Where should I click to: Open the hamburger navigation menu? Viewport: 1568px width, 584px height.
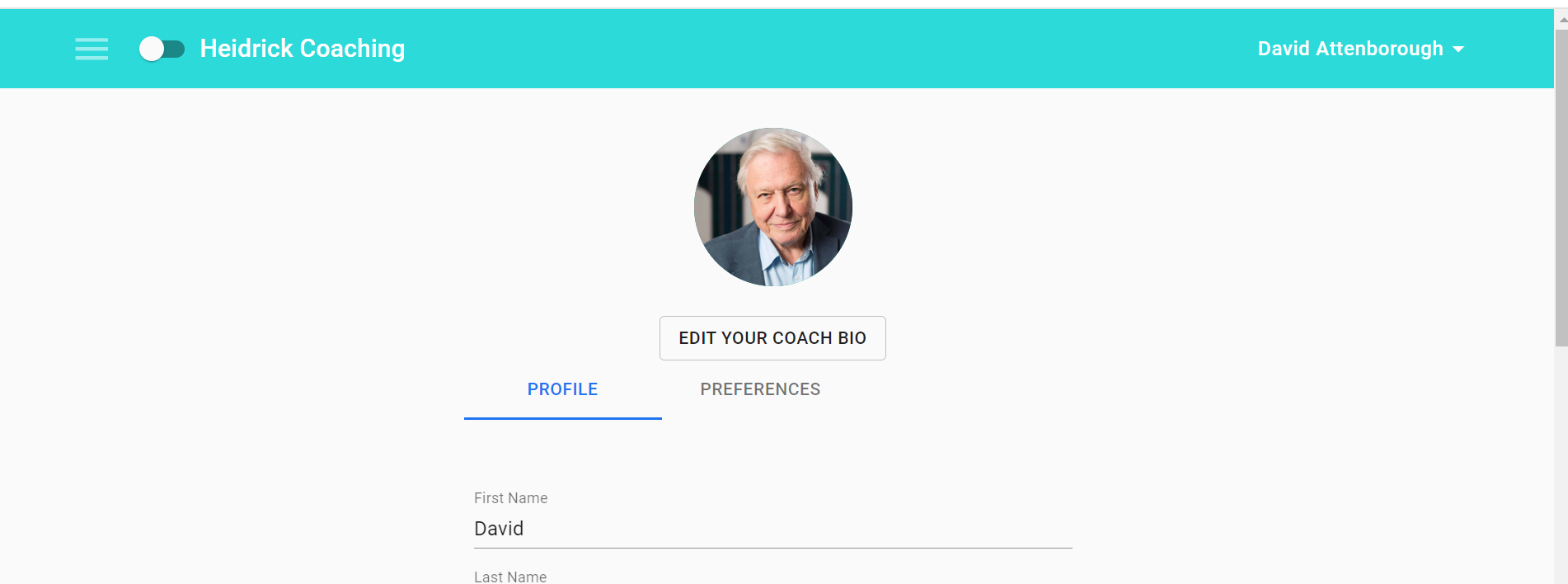click(x=92, y=49)
